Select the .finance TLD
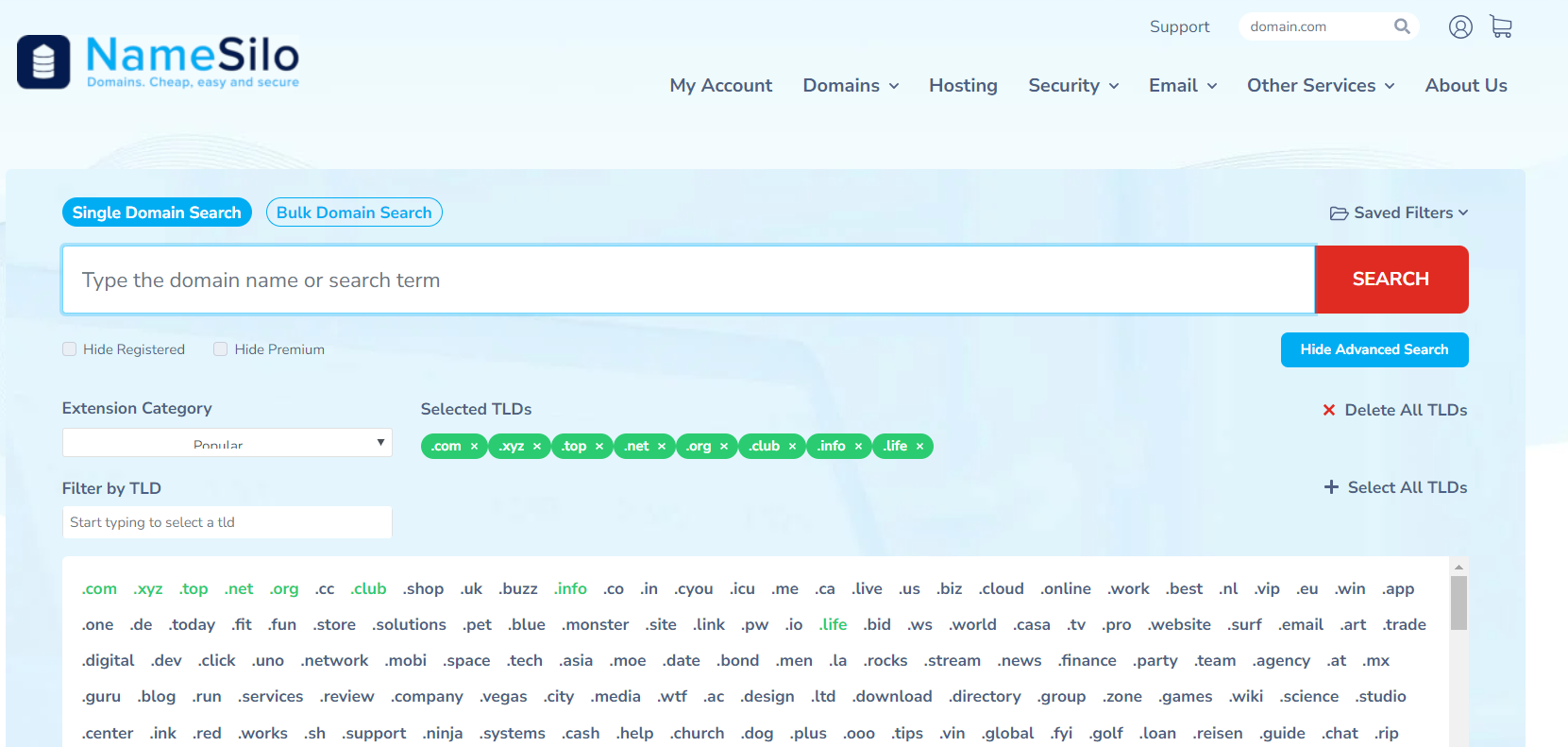 1087,660
